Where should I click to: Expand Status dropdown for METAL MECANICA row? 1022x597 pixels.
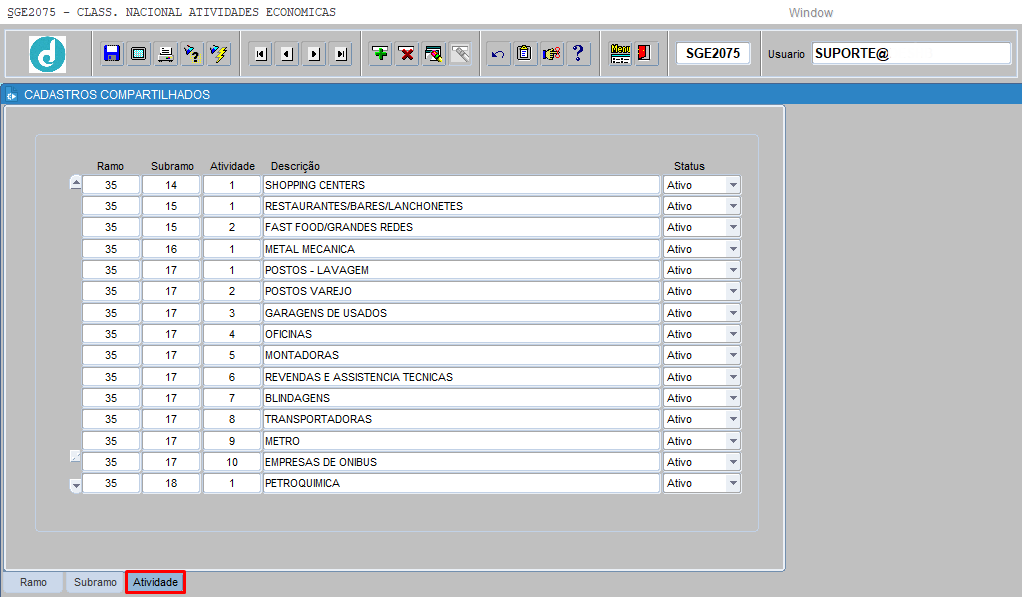click(733, 249)
